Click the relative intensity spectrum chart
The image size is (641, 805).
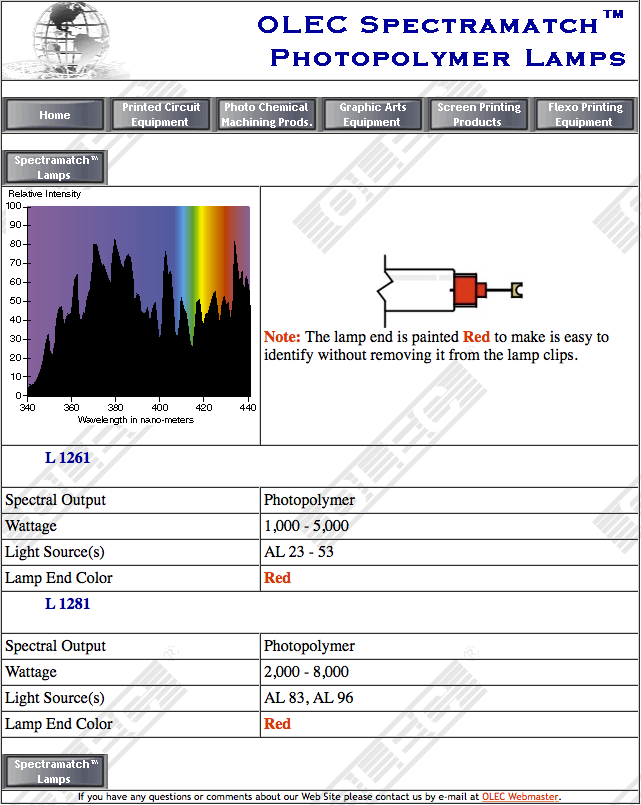tap(131, 307)
